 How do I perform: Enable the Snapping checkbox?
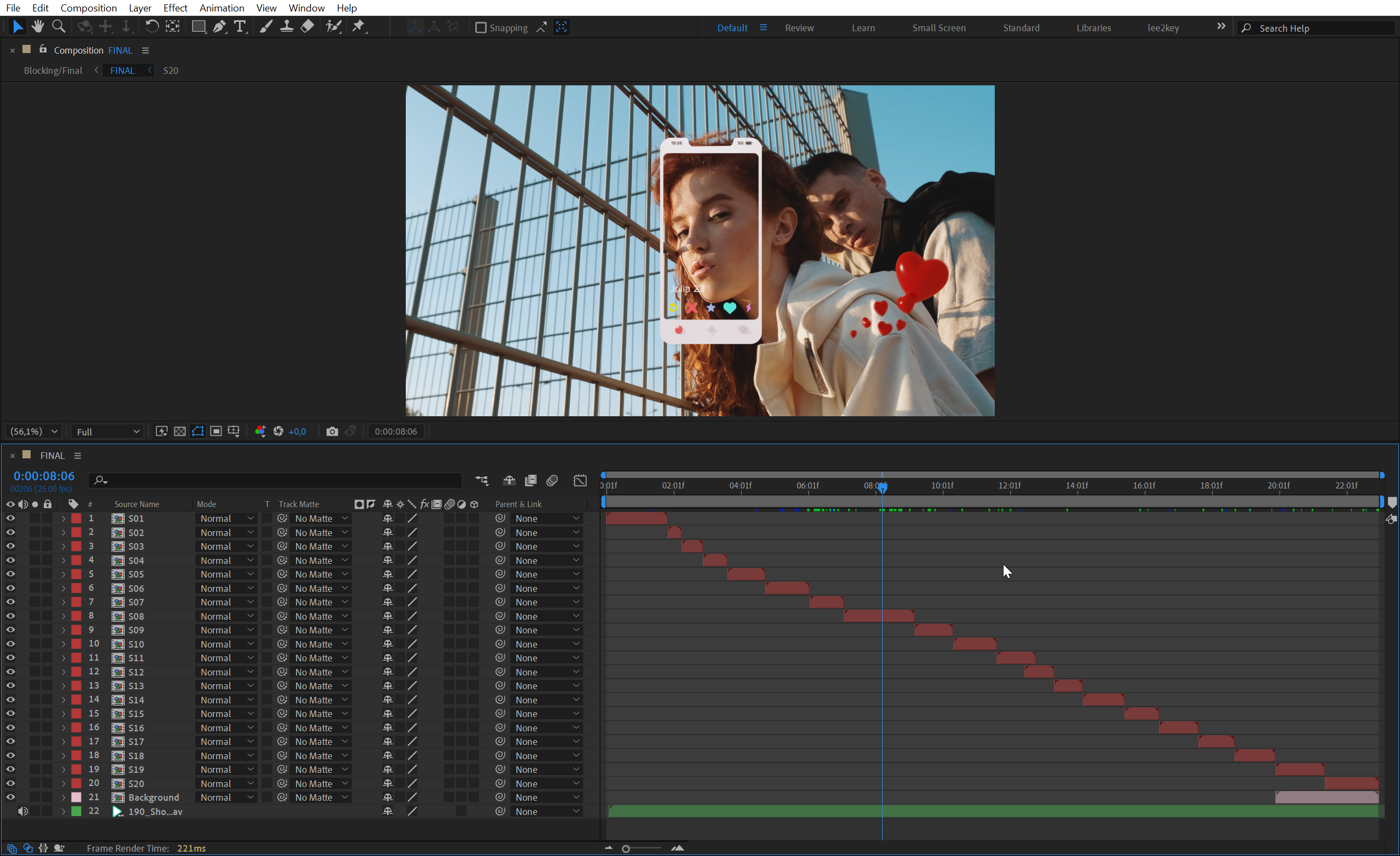click(481, 27)
